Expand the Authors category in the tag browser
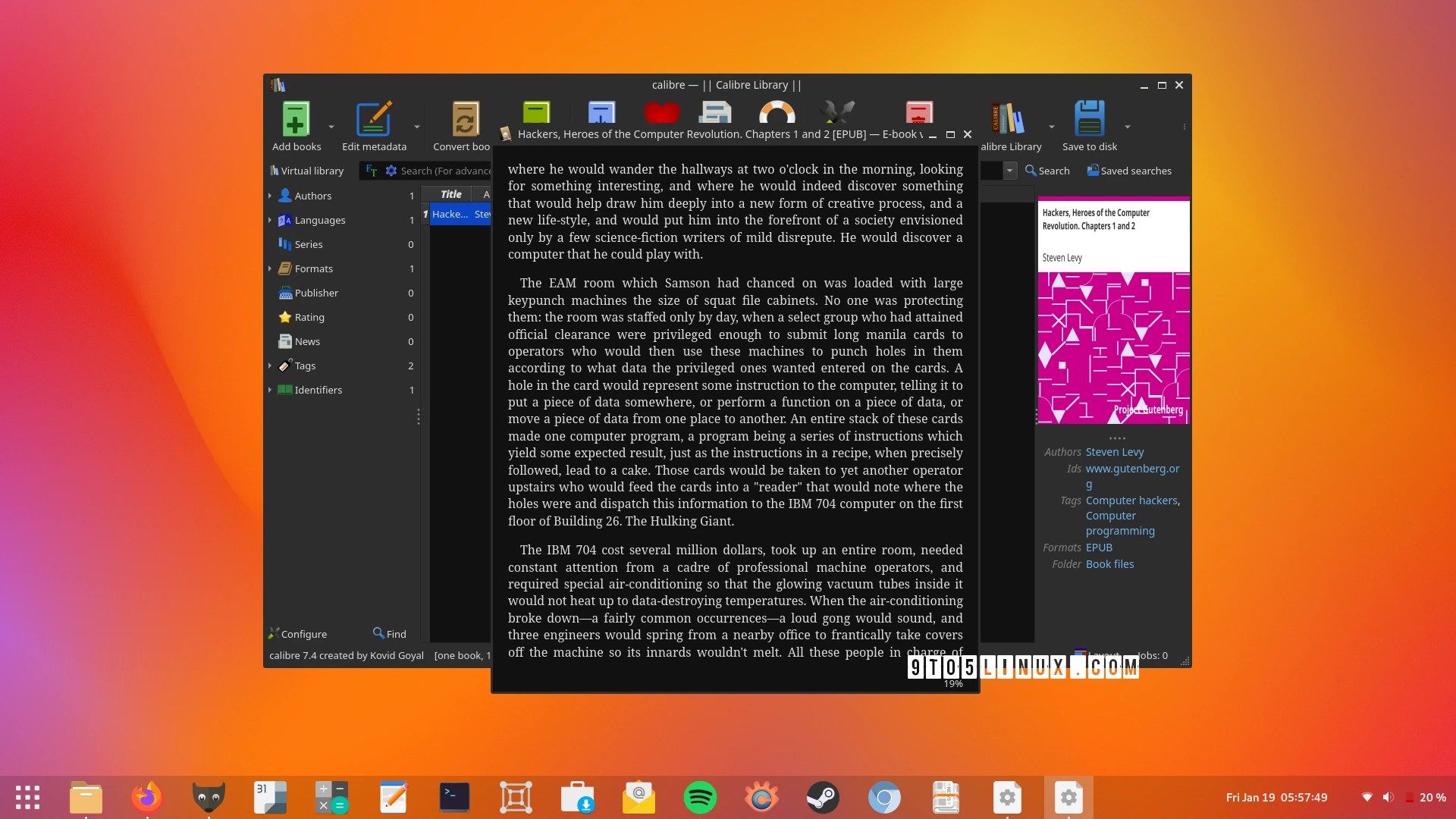The height and width of the screenshot is (819, 1456). coord(269,196)
